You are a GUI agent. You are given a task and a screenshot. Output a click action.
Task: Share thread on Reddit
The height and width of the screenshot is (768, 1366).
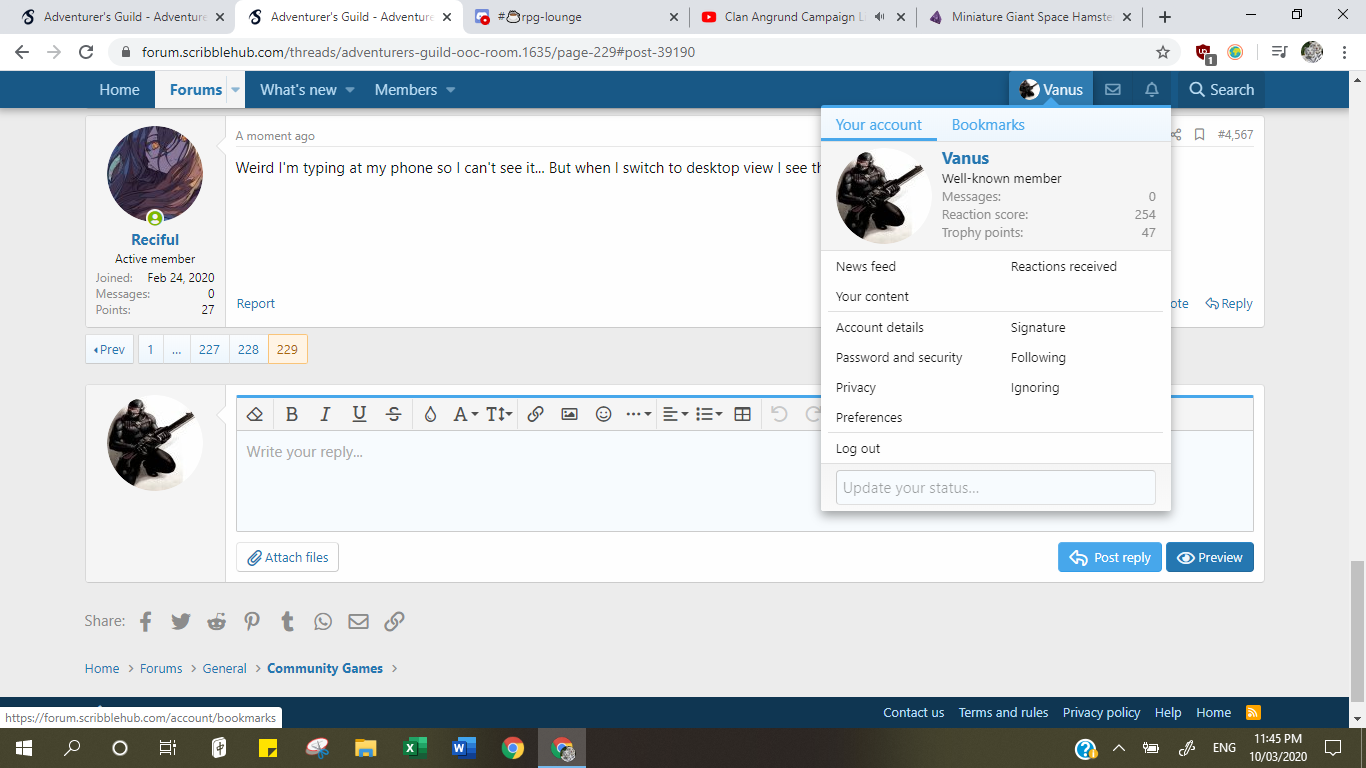click(216, 621)
